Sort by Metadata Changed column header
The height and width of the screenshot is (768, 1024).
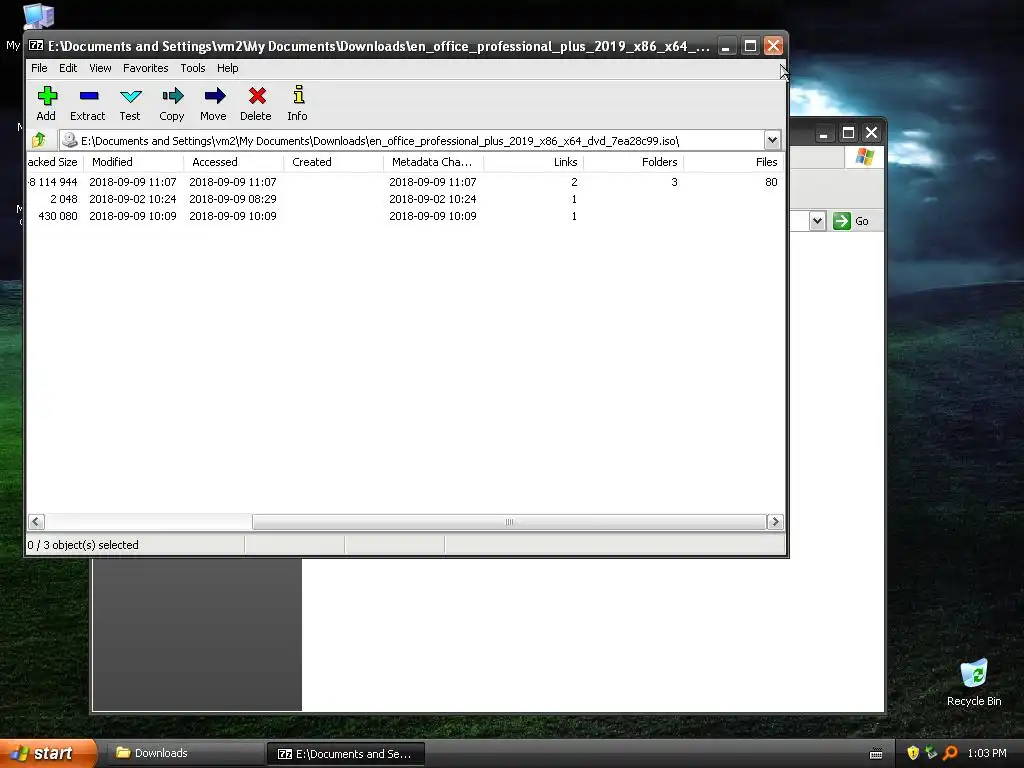433,162
